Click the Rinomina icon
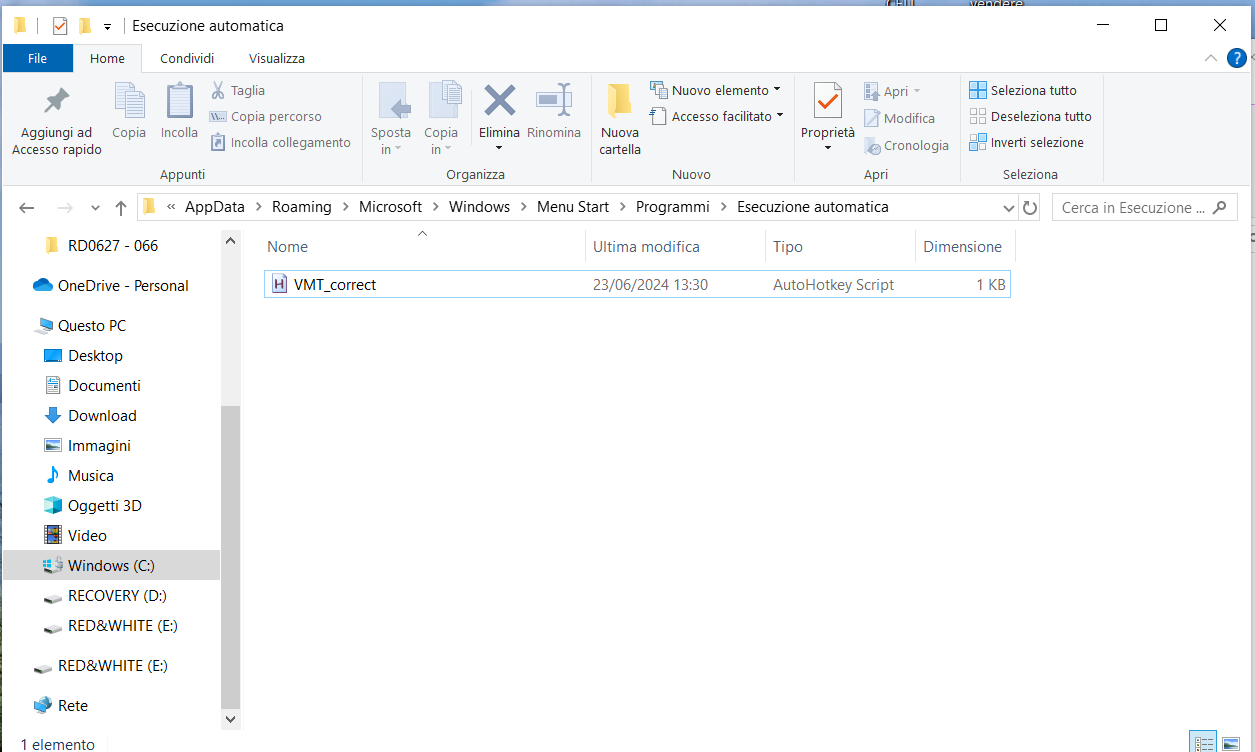This screenshot has width=1255, height=752. [x=554, y=113]
